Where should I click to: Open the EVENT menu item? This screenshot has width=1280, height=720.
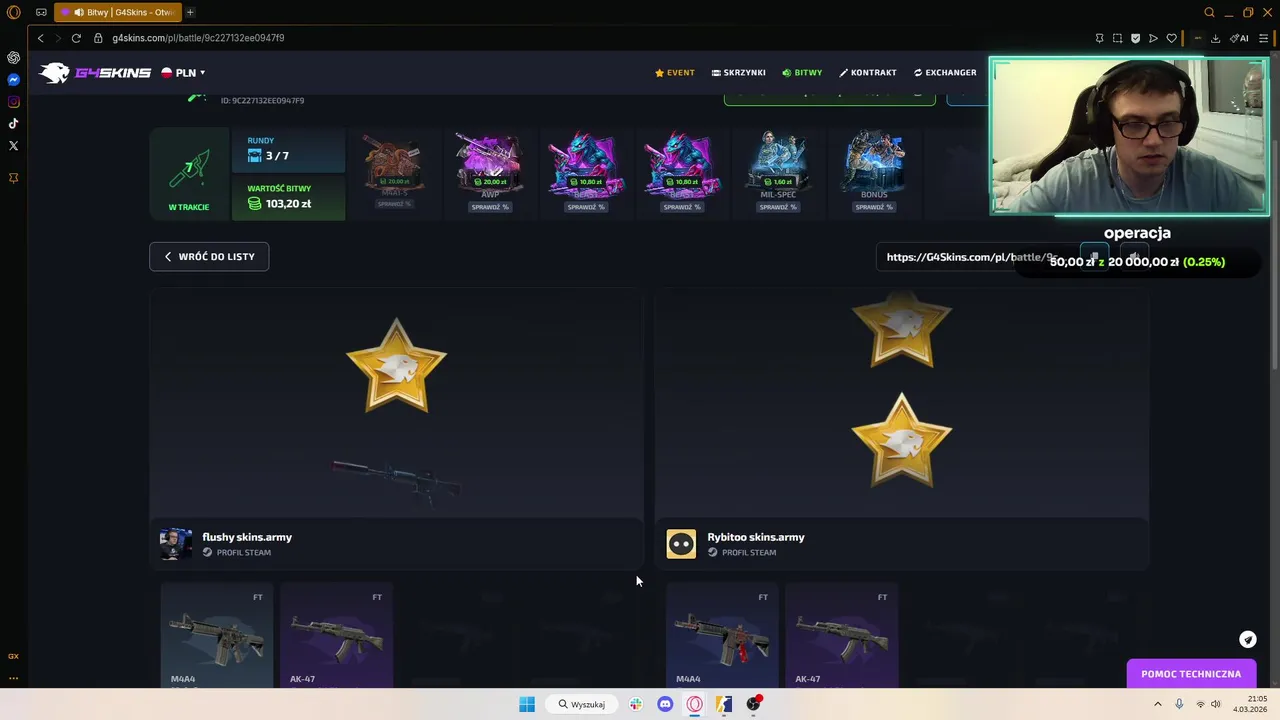point(675,73)
